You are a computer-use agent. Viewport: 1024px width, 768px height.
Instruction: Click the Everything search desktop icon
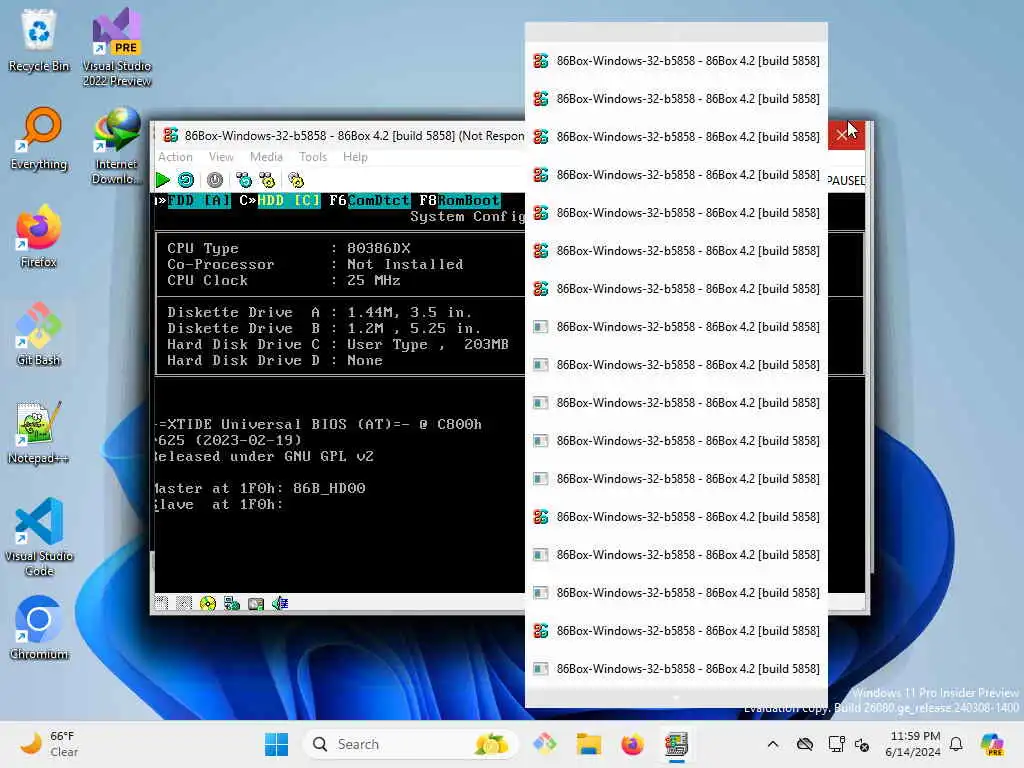point(39,139)
